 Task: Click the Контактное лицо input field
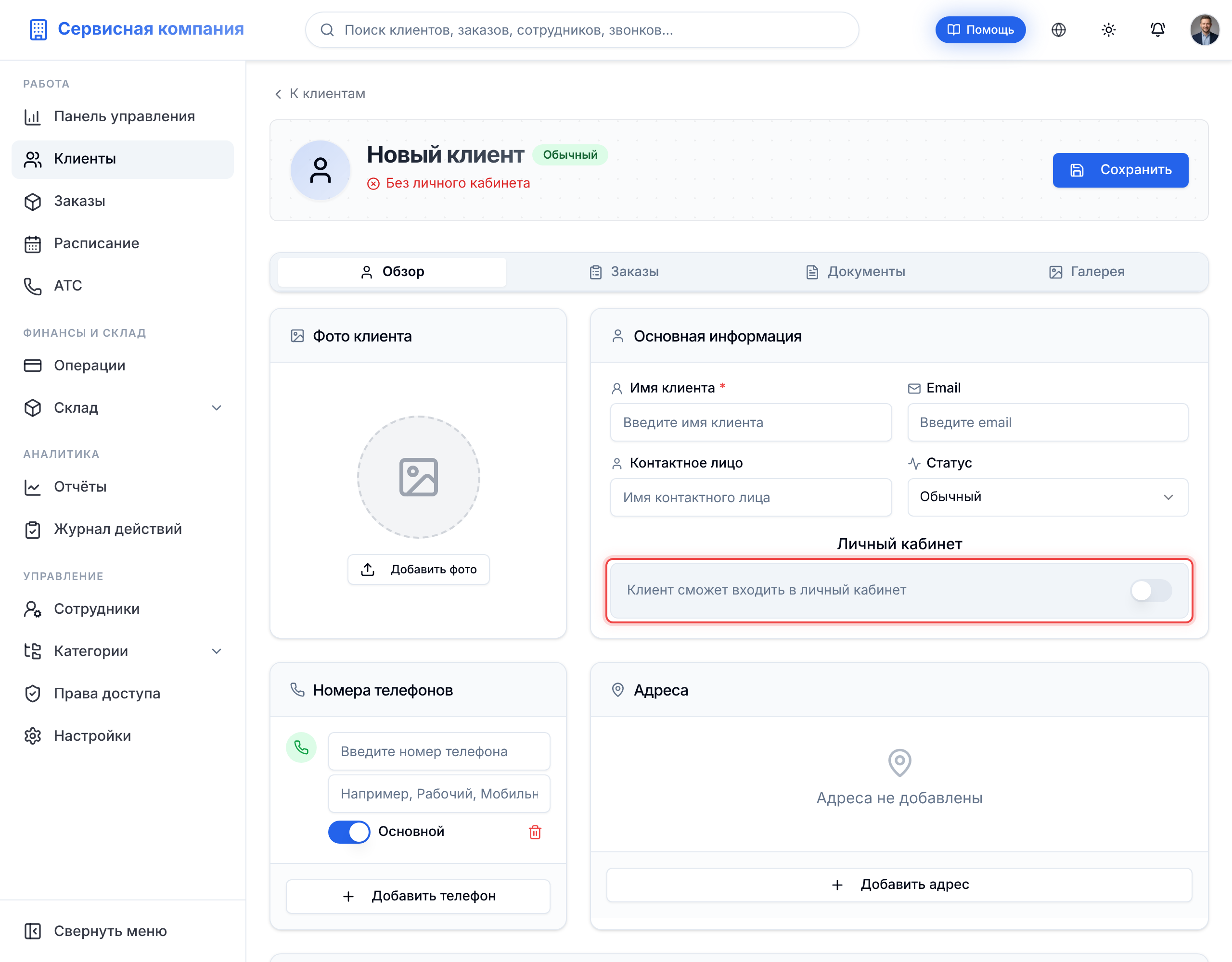tap(751, 497)
